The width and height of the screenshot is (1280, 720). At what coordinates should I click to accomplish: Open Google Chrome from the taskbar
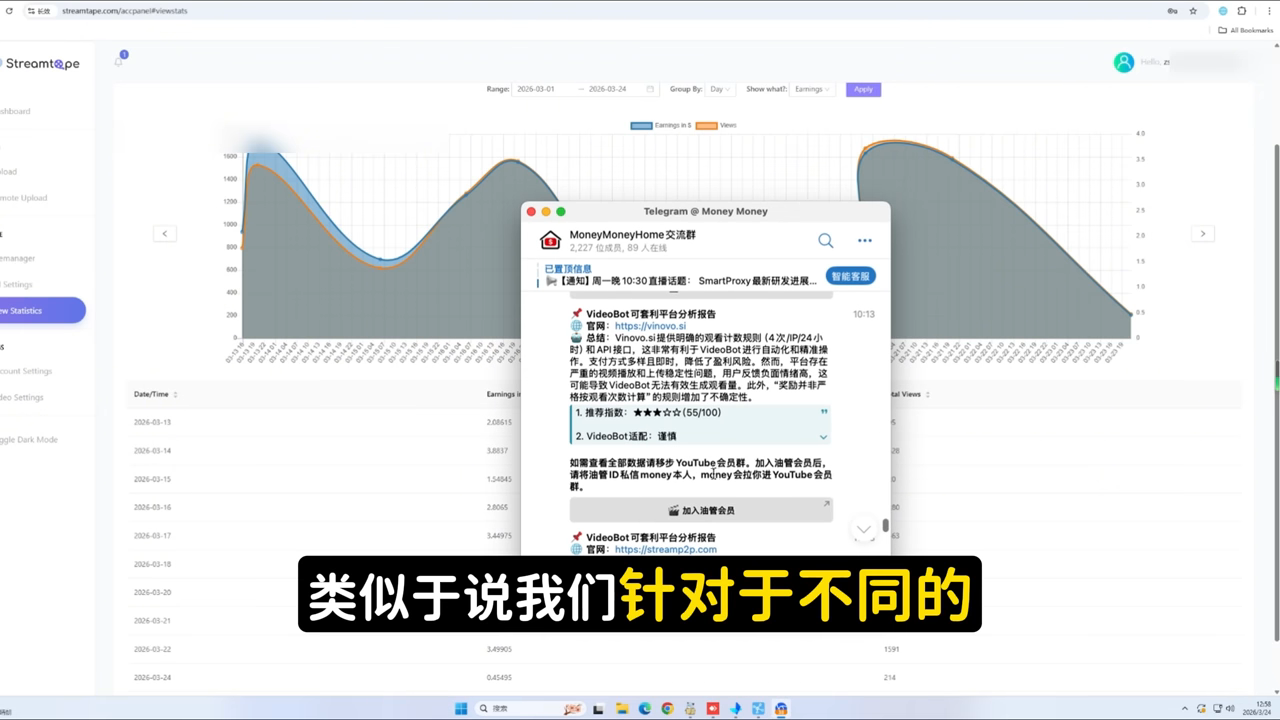[667, 708]
